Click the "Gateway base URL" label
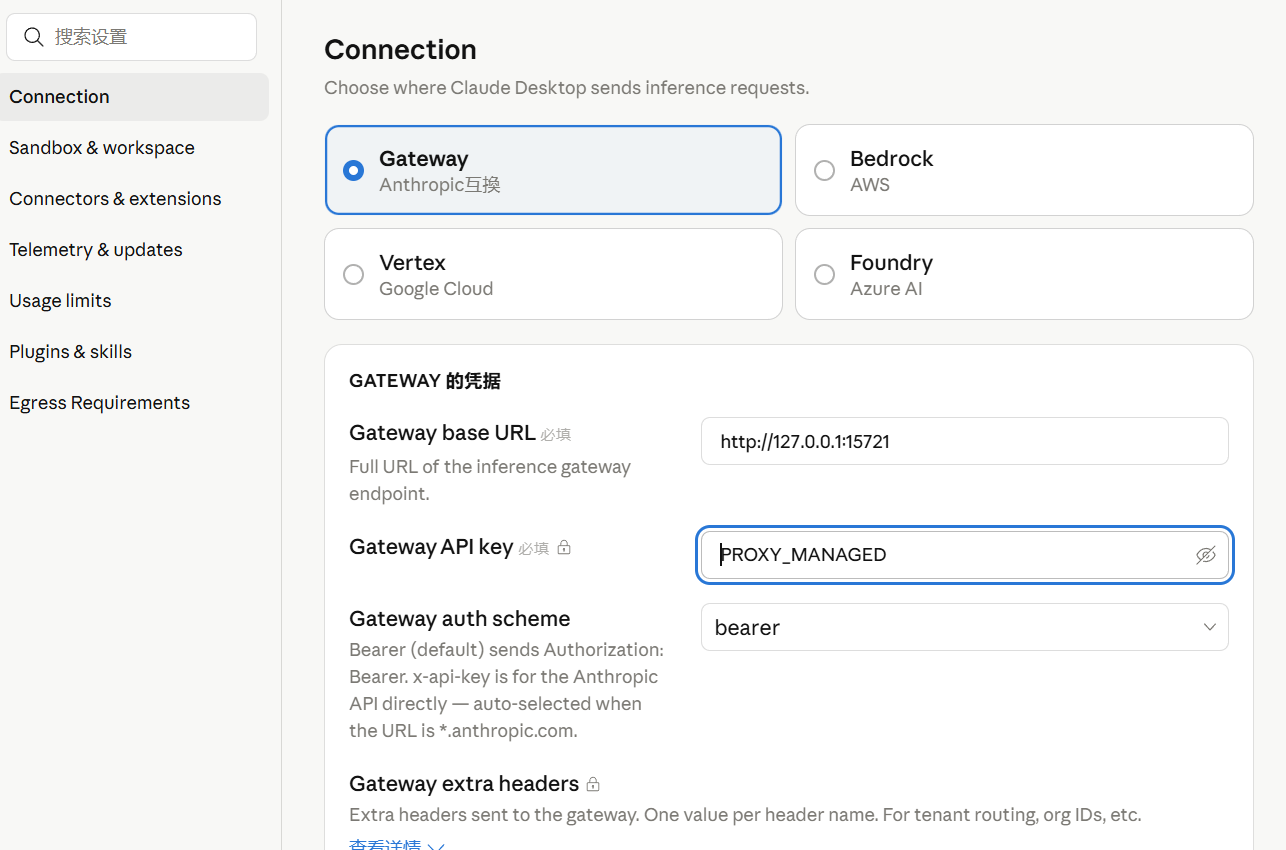This screenshot has height=850, width=1286. pos(442,433)
